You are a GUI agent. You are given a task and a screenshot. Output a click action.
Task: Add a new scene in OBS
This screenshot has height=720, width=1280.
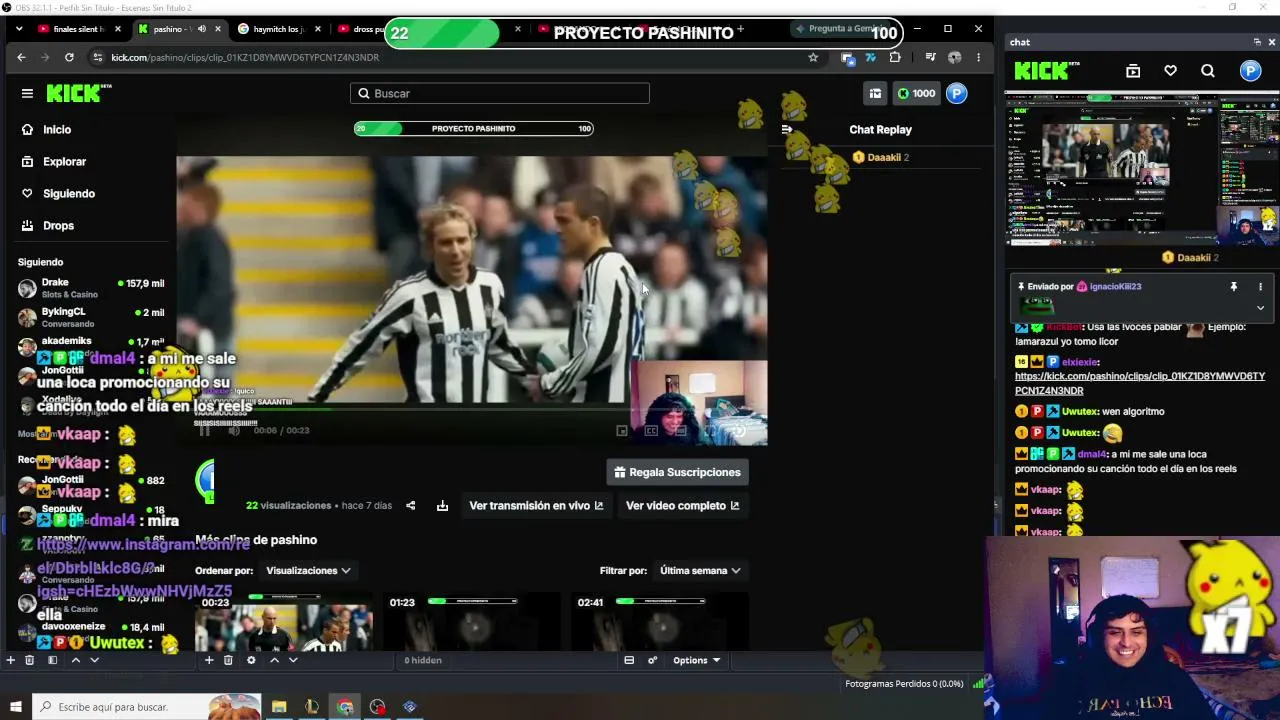(10, 660)
